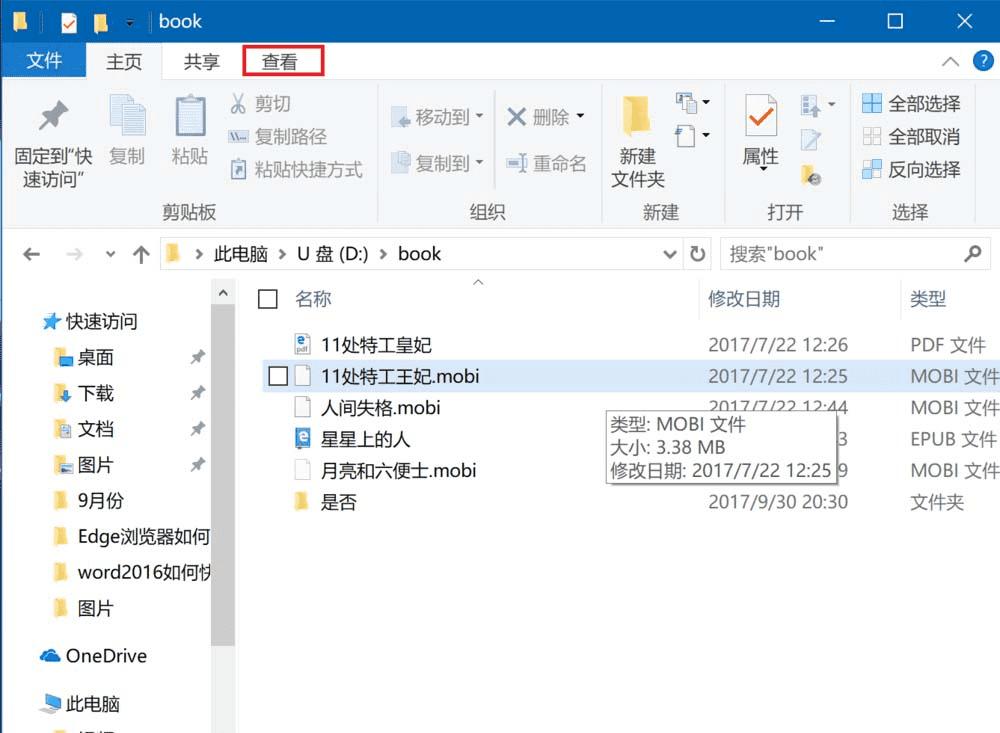Open the File (文件) tab

point(44,61)
